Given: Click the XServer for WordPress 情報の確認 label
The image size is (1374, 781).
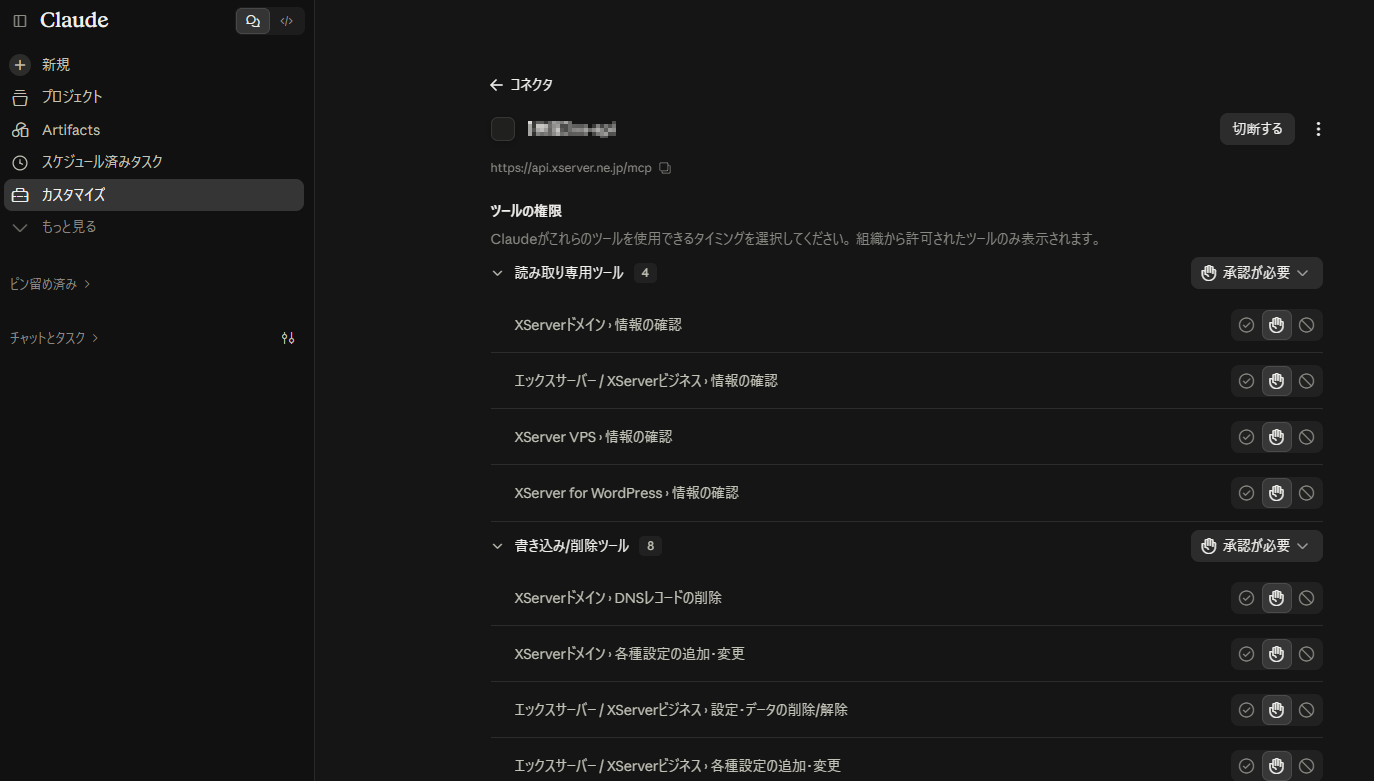Looking at the screenshot, I should [x=626, y=493].
